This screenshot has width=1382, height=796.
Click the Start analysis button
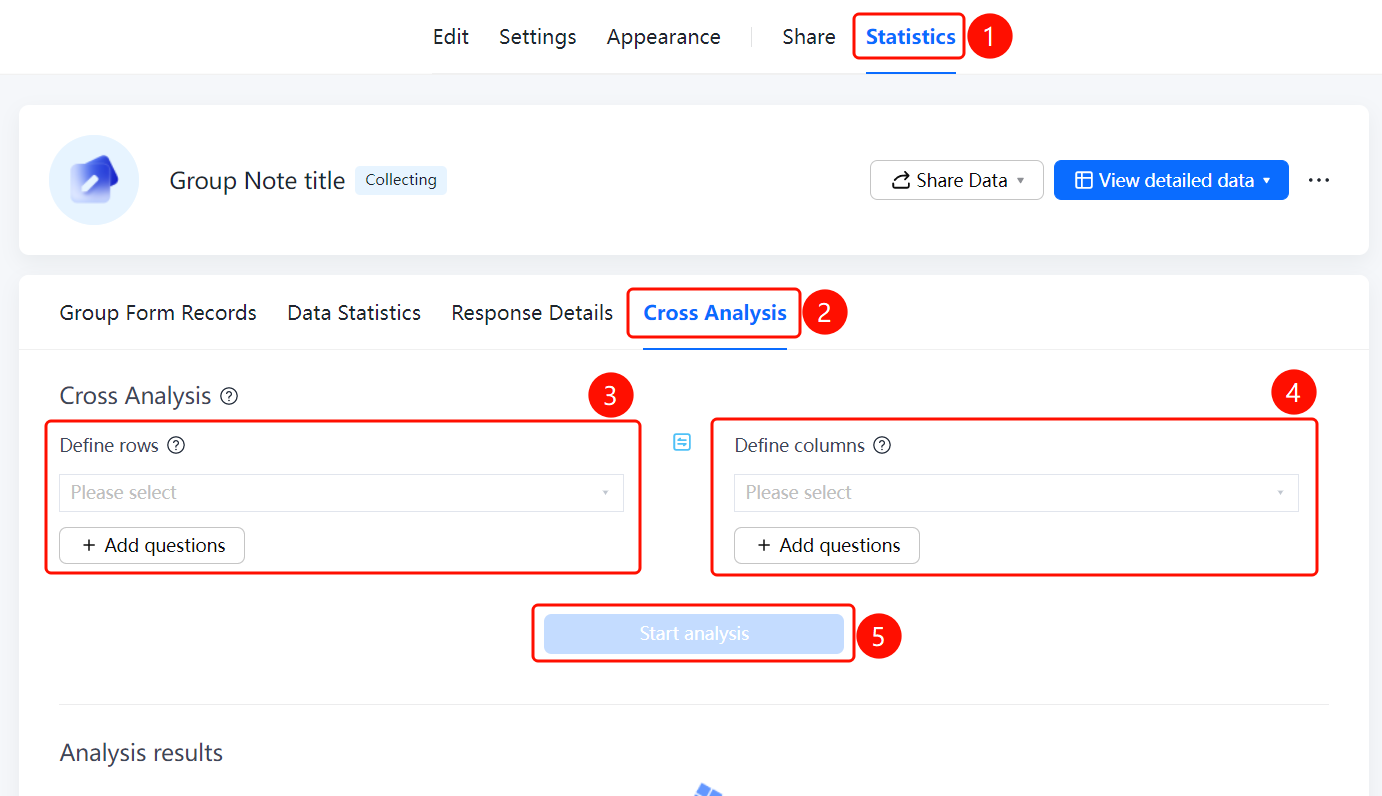pos(694,634)
